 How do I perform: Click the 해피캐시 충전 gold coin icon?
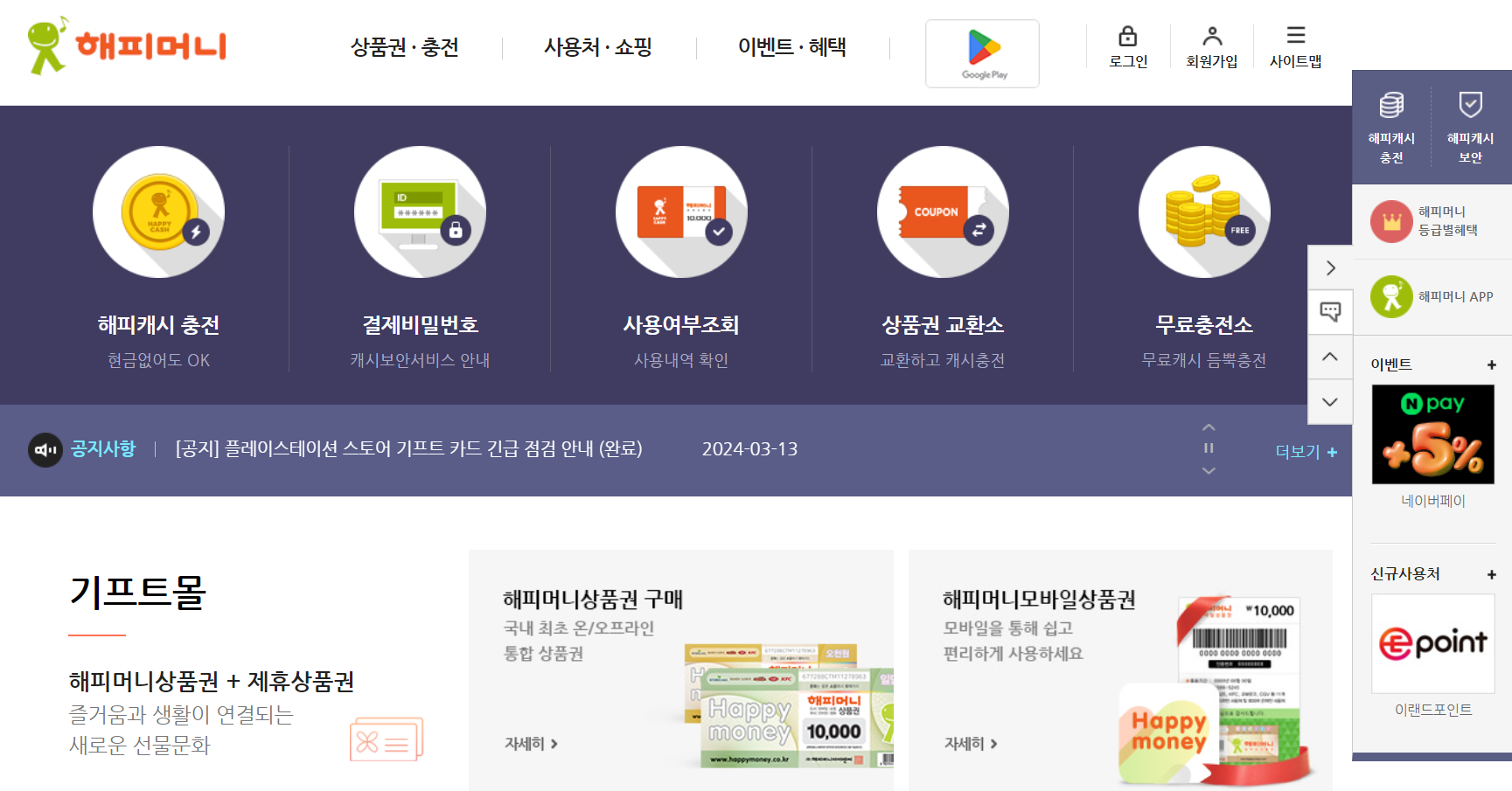[x=158, y=212]
